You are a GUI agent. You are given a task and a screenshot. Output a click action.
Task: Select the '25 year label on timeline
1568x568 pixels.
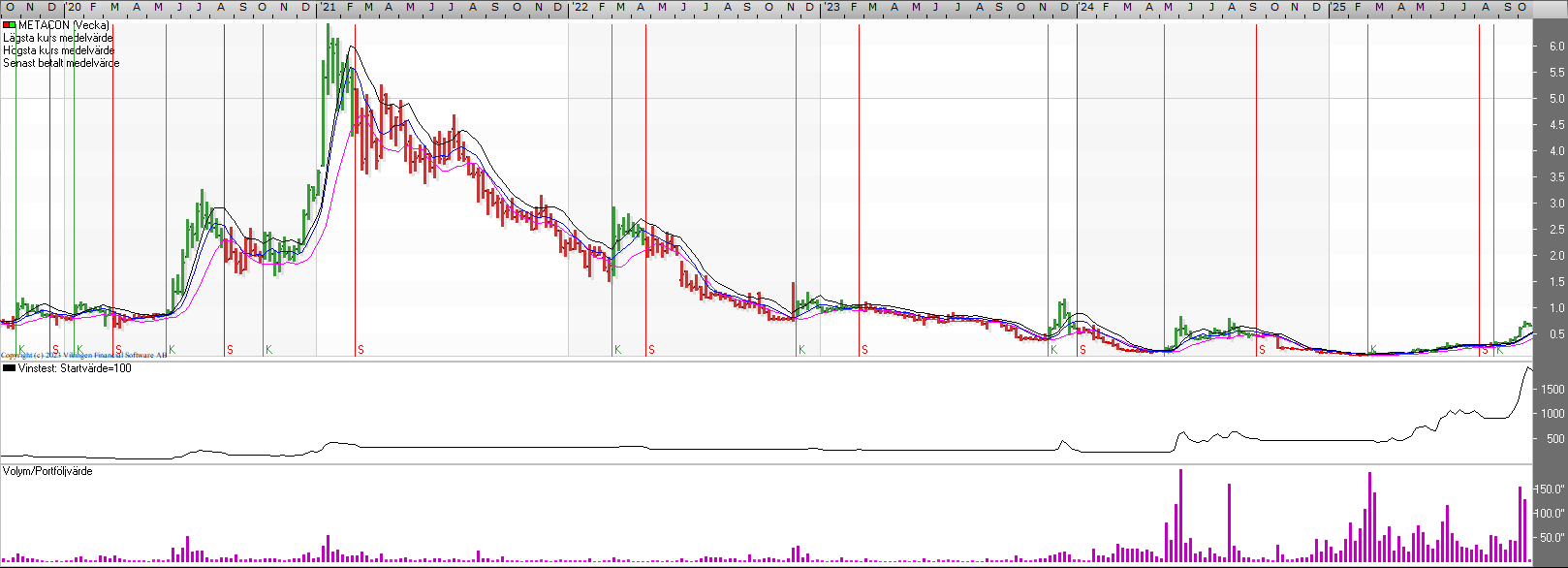coord(1337,8)
